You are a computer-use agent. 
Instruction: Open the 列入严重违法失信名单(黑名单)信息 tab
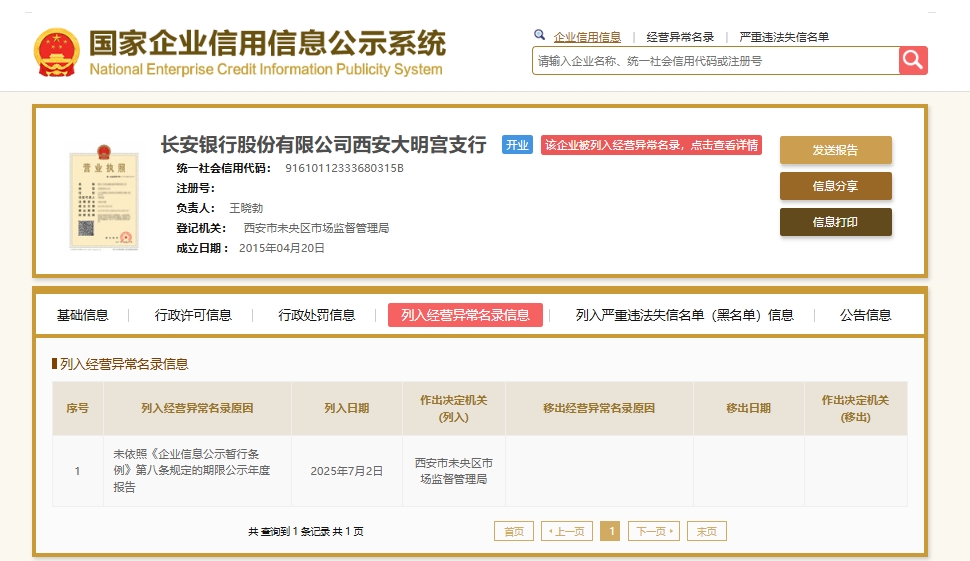tap(684, 315)
